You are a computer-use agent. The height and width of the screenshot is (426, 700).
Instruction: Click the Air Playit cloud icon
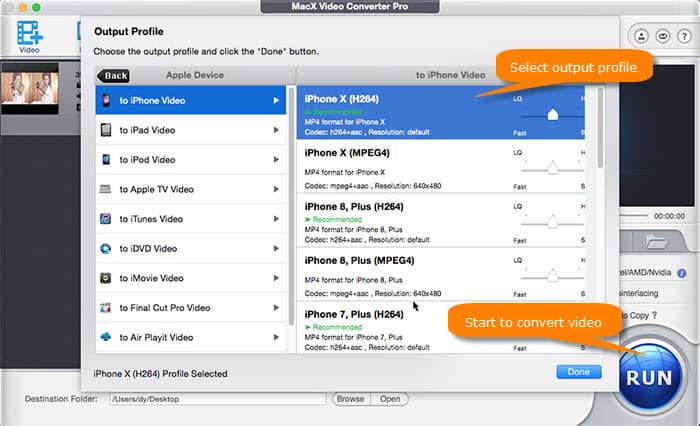coord(105,337)
